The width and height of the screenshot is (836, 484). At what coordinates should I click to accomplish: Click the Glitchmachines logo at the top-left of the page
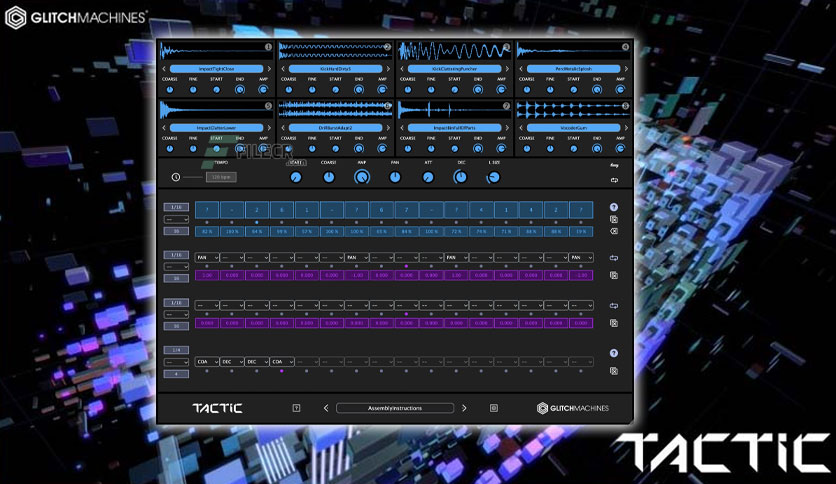tap(76, 18)
